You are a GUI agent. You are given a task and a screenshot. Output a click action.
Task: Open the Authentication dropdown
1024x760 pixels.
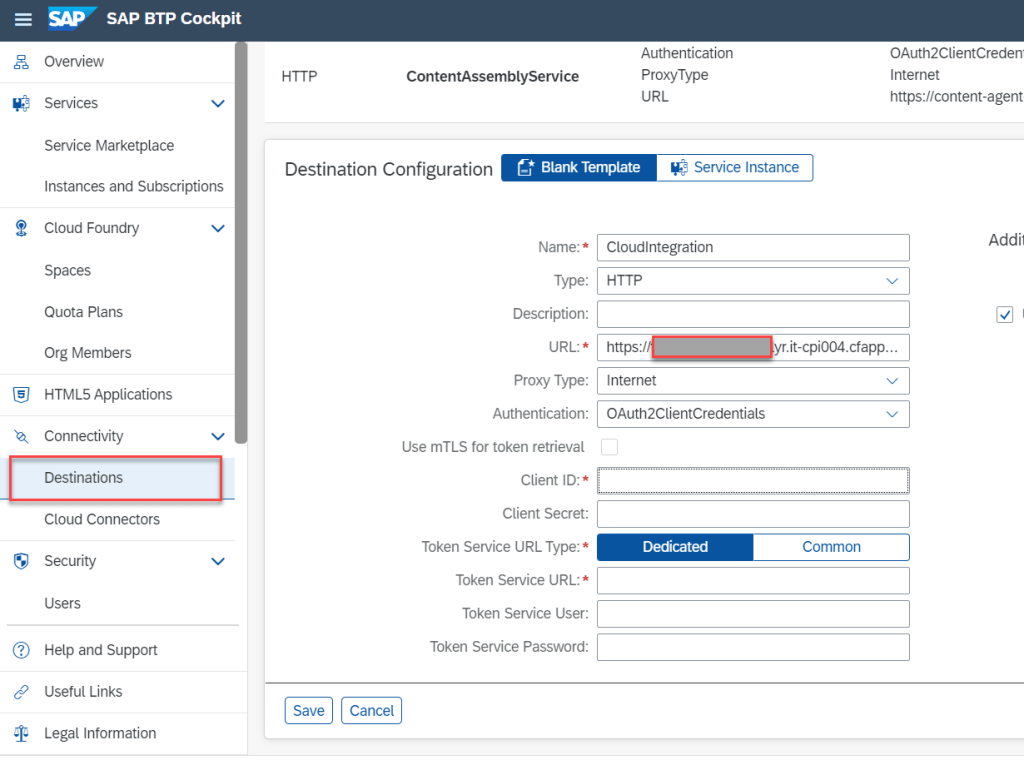(x=753, y=414)
